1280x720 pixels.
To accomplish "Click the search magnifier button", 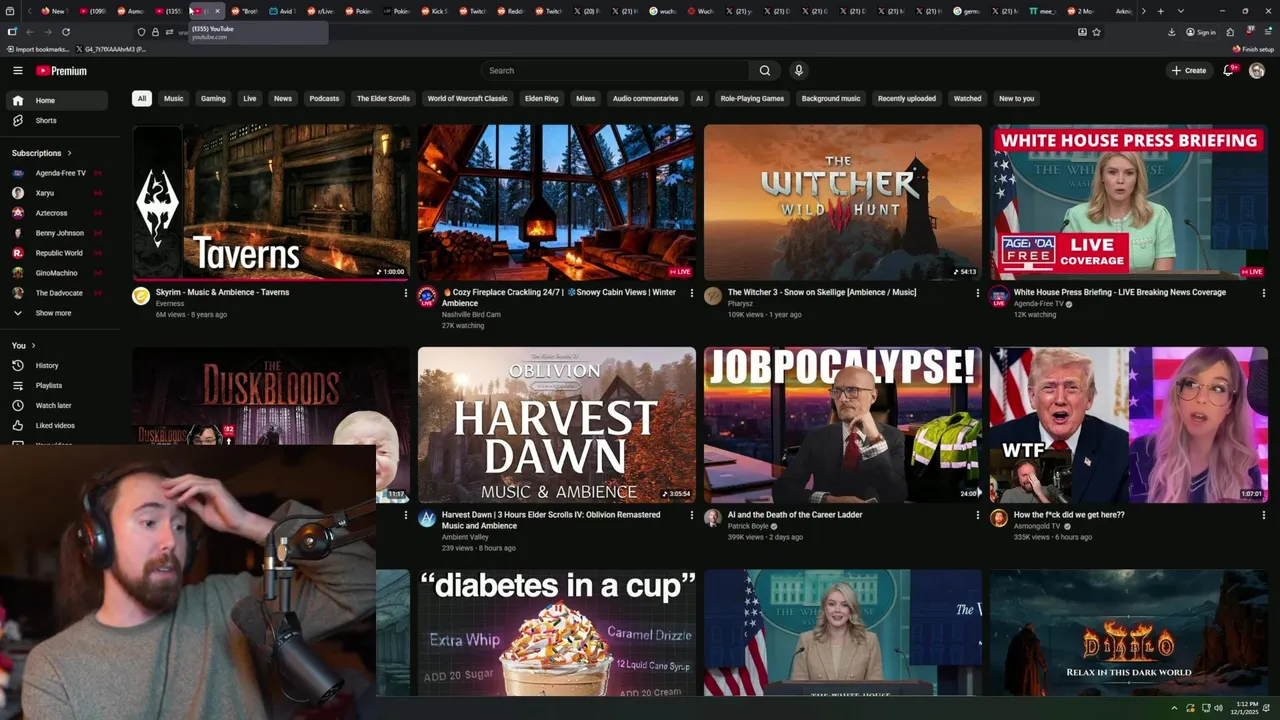I will pos(765,71).
